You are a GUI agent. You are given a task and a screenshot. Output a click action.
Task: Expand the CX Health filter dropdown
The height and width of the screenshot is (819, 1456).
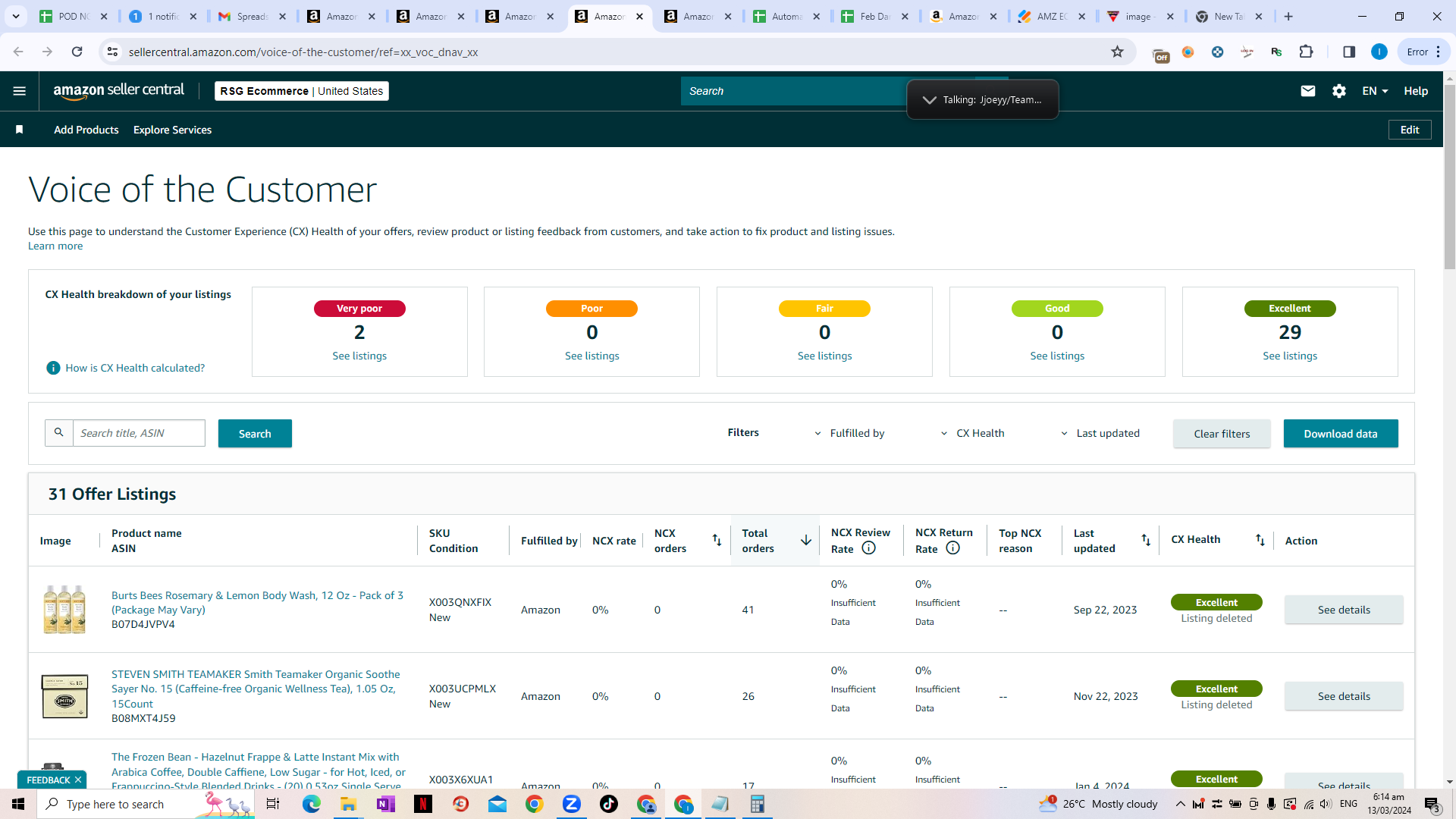[972, 433]
